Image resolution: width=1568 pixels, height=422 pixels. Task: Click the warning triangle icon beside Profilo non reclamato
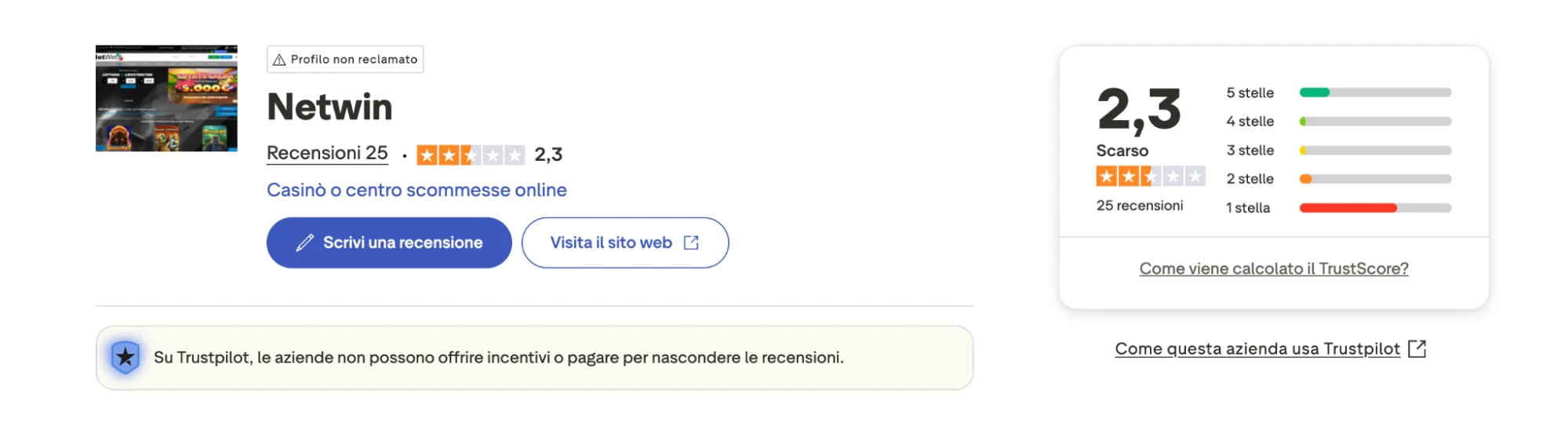point(279,60)
